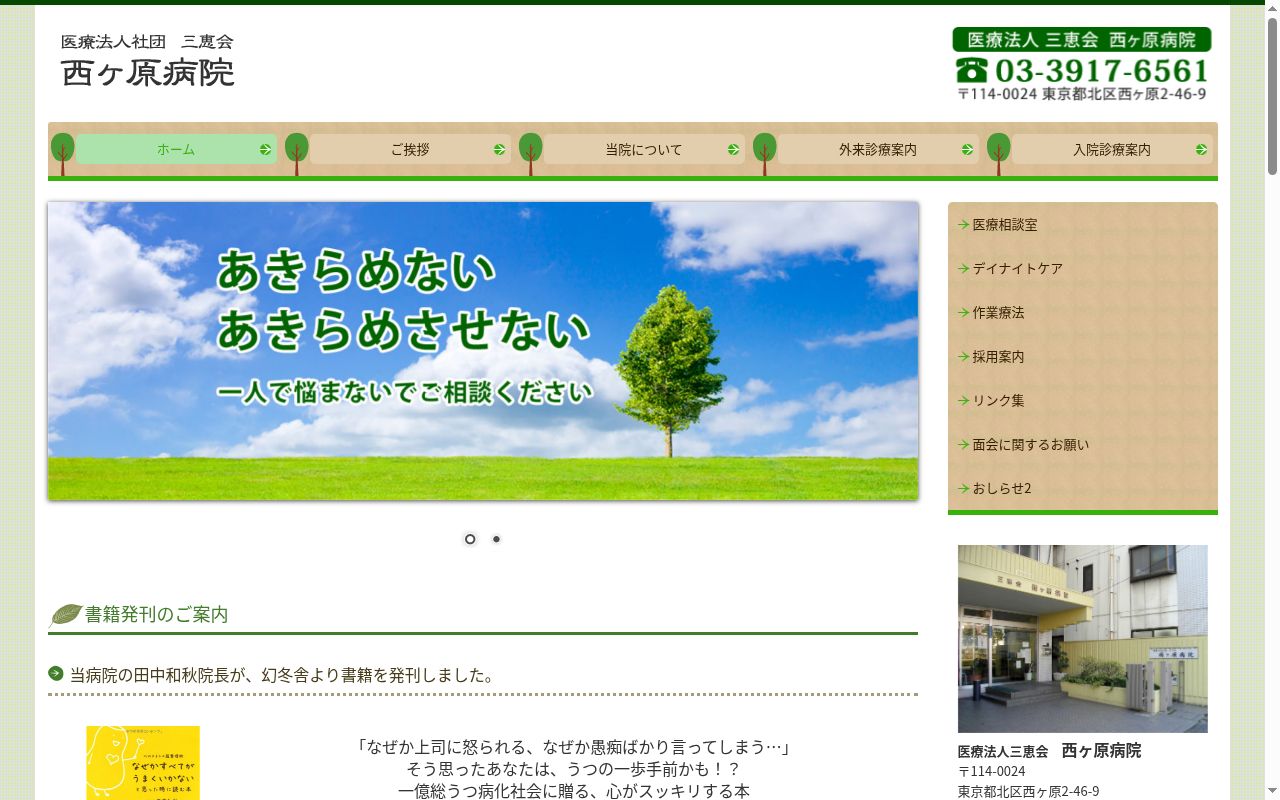Open the 作業療法 sidebar link
Viewport: 1280px width, 800px height.
[998, 313]
